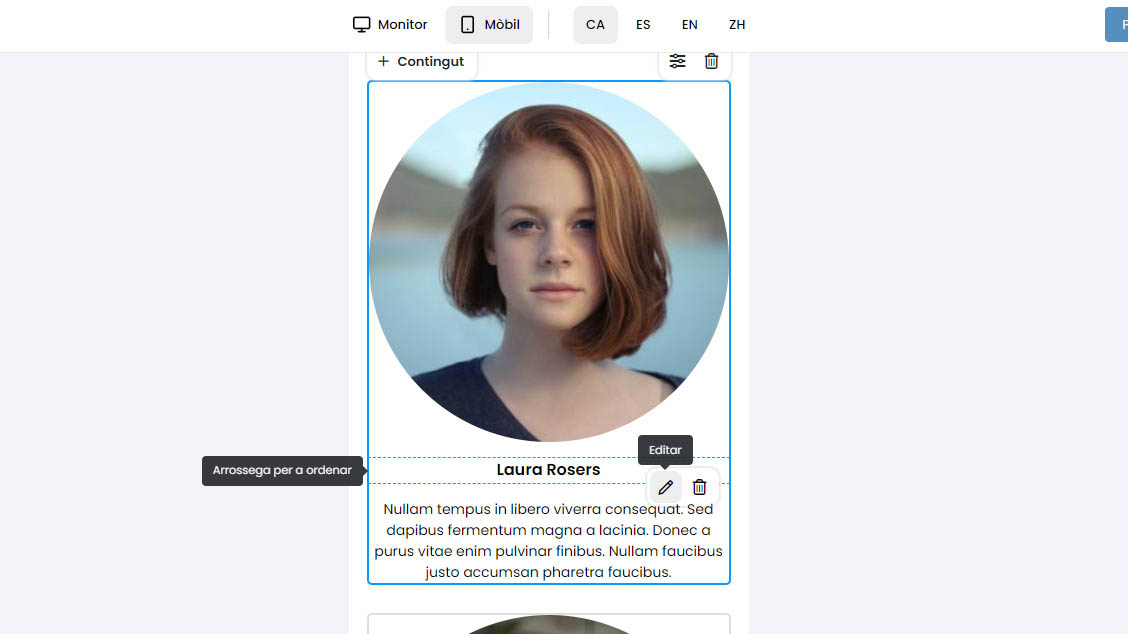Add a new Contingut block
This screenshot has height=634, width=1128.
tap(422, 62)
